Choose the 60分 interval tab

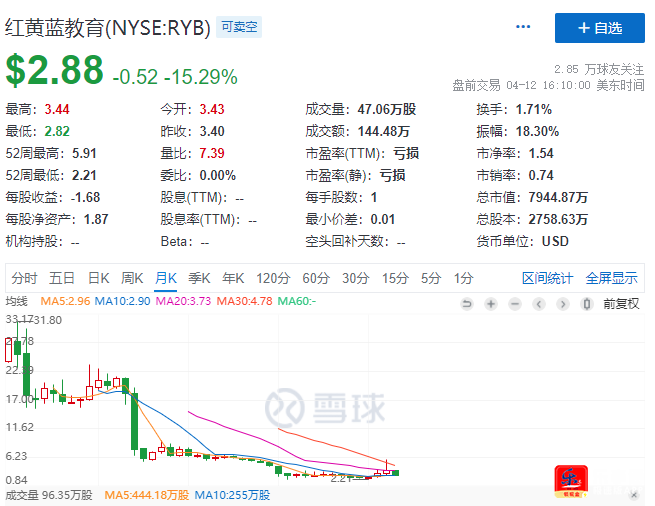(x=315, y=278)
